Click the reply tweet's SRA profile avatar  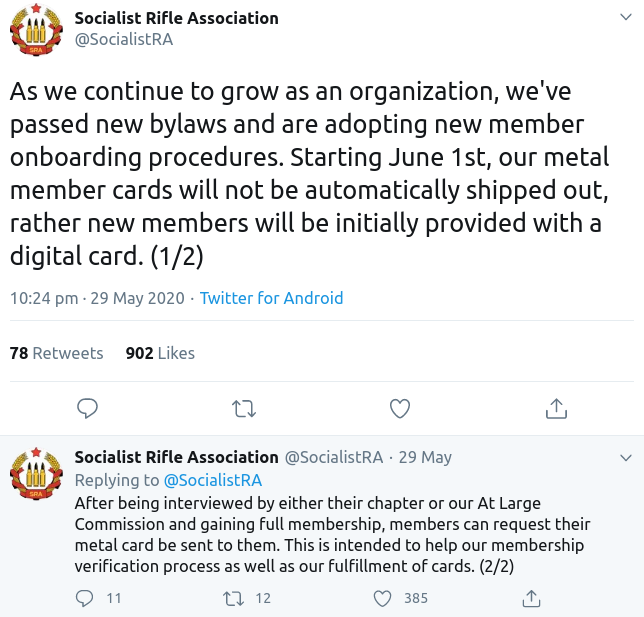click(x=36, y=473)
